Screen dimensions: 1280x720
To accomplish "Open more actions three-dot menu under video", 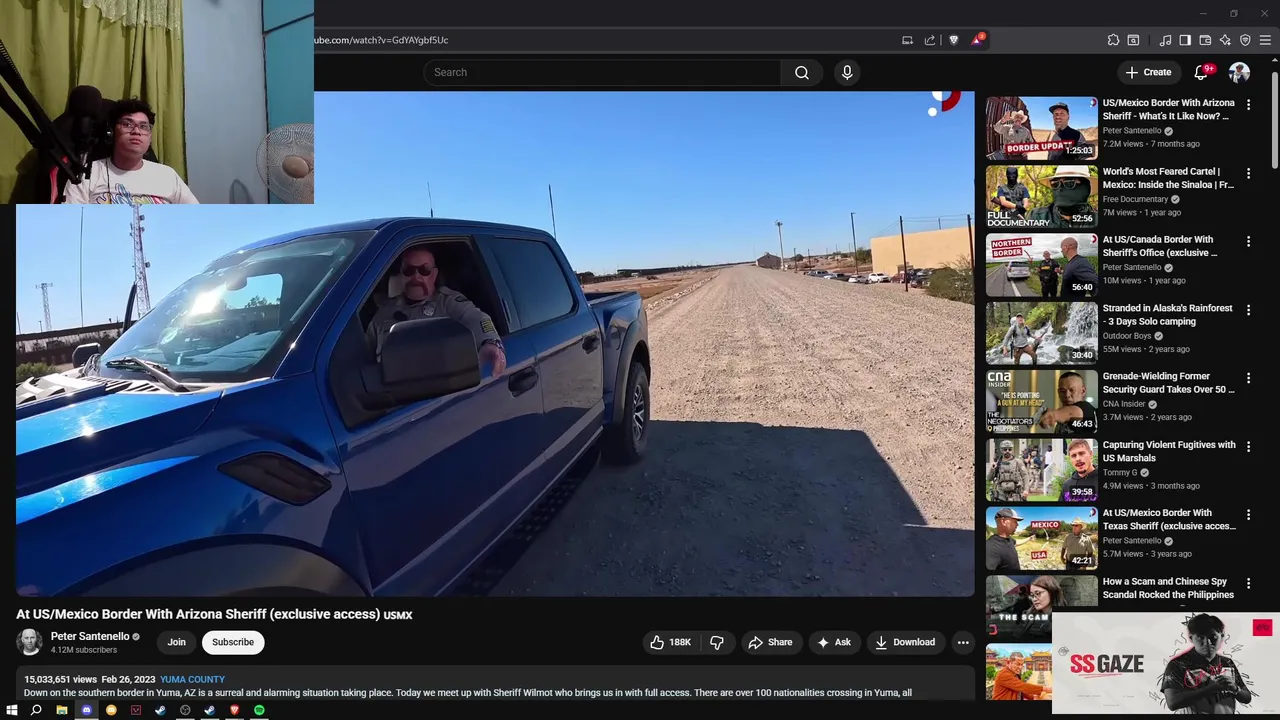I will [x=963, y=642].
